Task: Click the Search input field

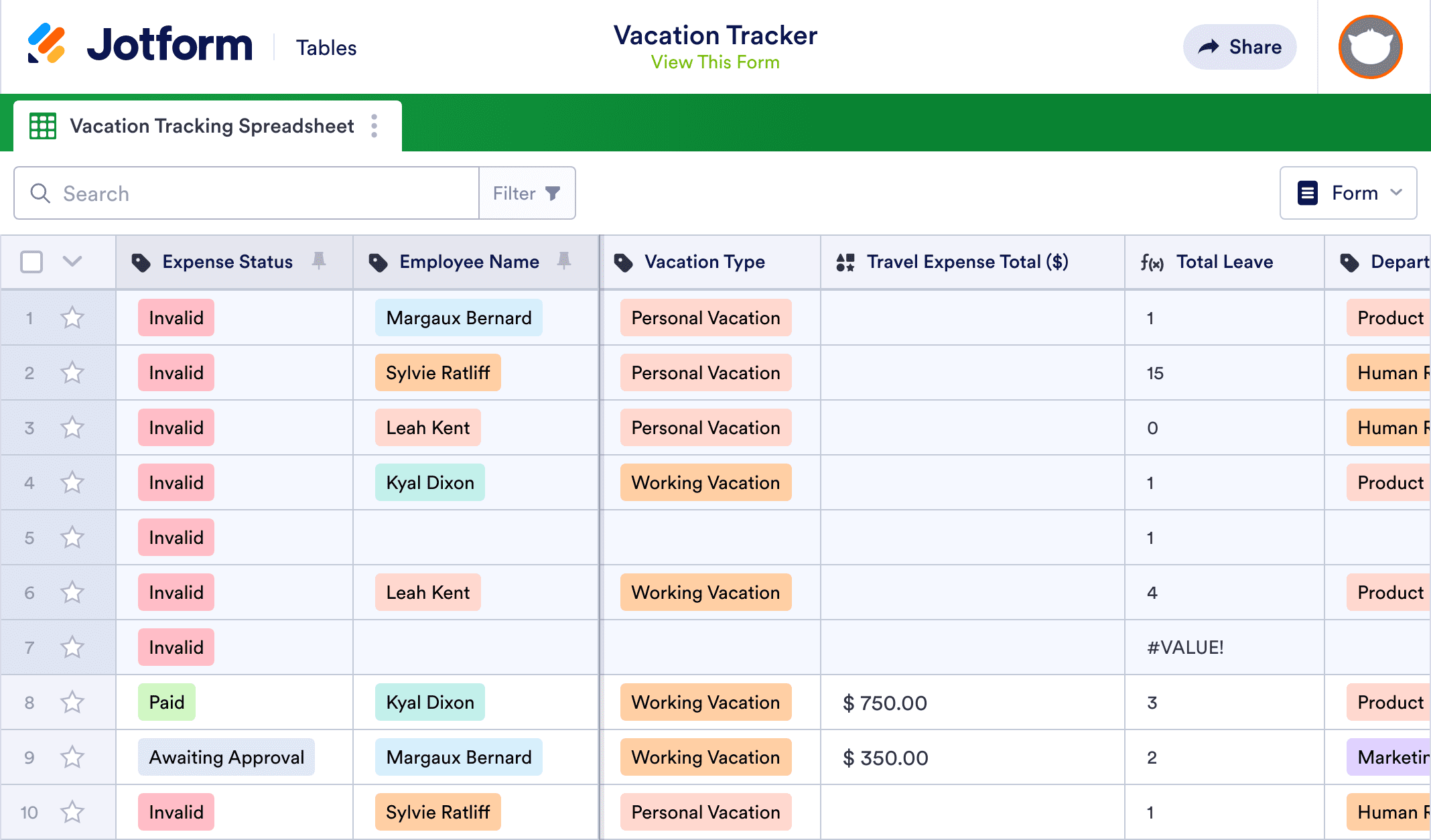Action: [x=246, y=193]
